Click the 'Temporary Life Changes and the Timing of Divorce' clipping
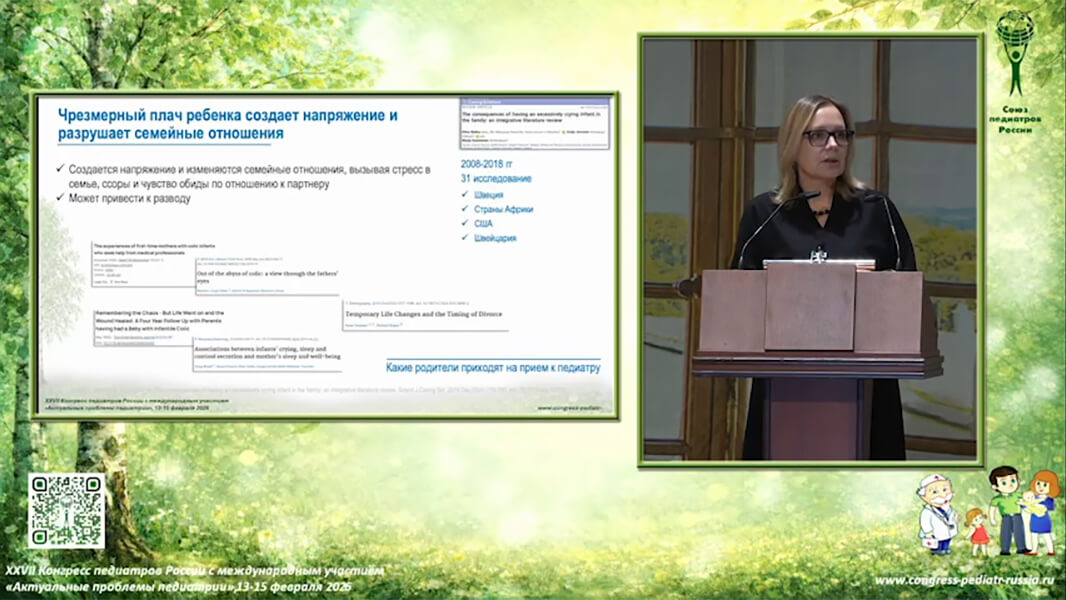The image size is (1066, 600). 424,315
